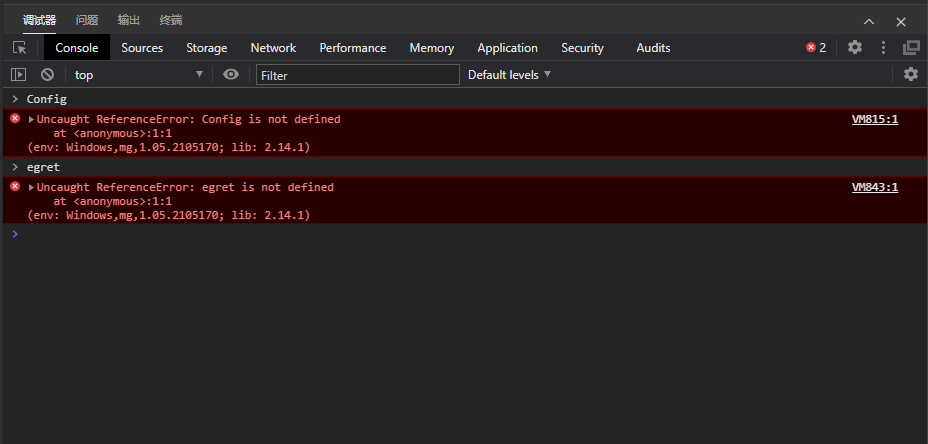Click the entered 'Config' command text
The image size is (928, 444).
[47, 99]
